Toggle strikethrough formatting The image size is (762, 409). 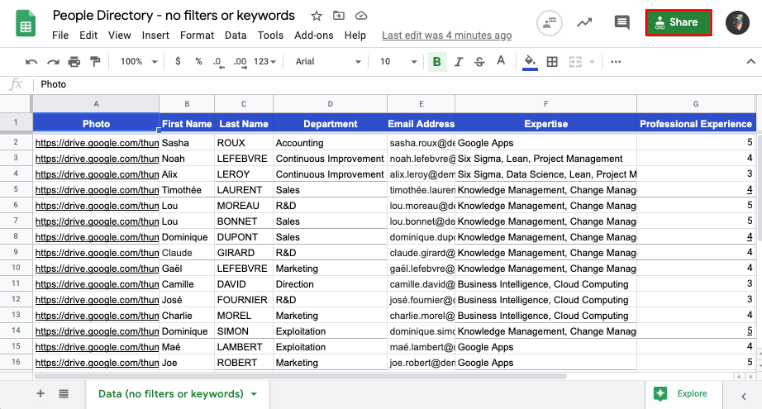tap(479, 62)
